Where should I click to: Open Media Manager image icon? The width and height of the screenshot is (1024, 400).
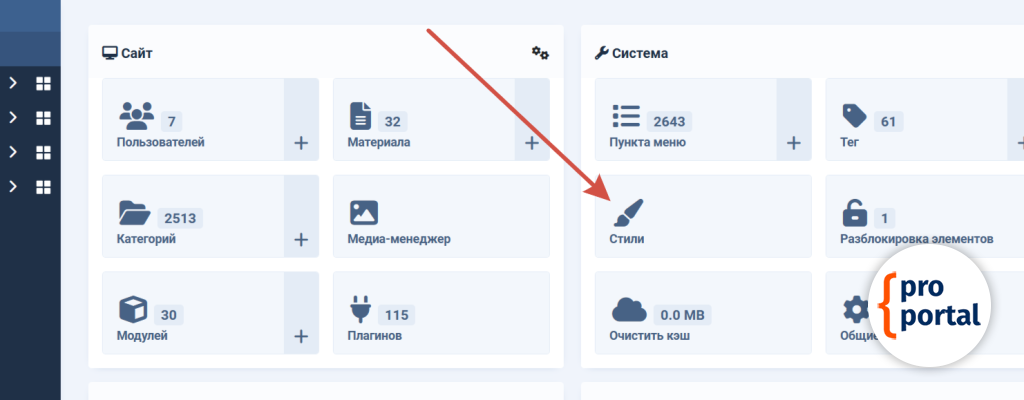tap(362, 212)
